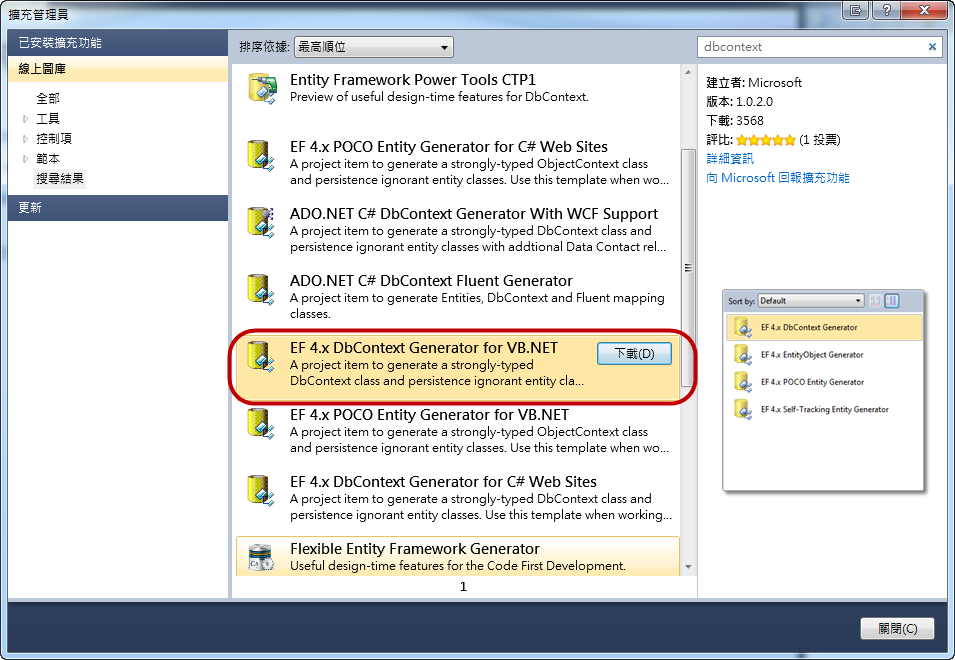
Task: Click the results list scrollbar thumb
Action: [x=688, y=268]
